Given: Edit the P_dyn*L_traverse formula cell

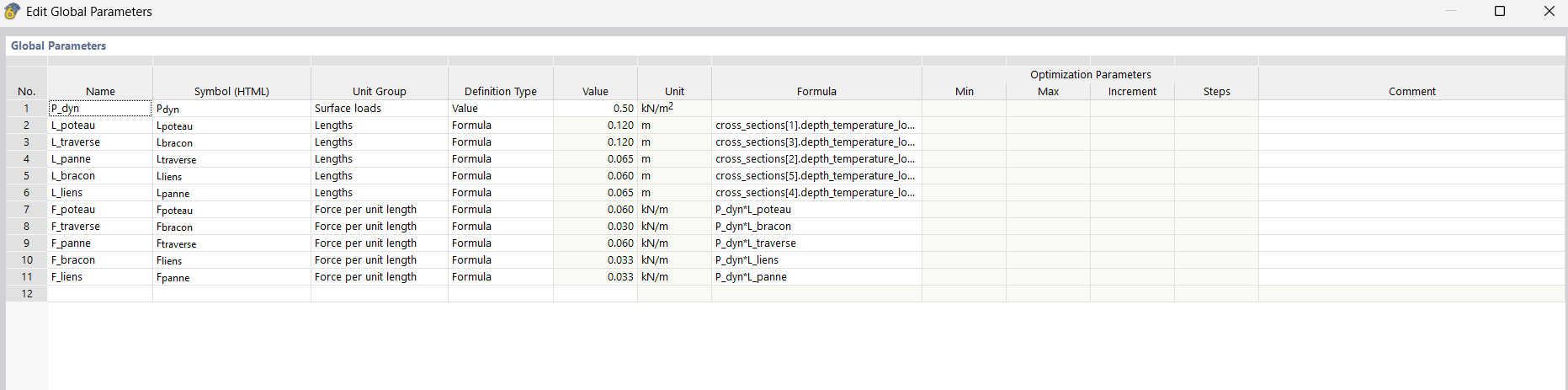Looking at the screenshot, I should point(816,243).
